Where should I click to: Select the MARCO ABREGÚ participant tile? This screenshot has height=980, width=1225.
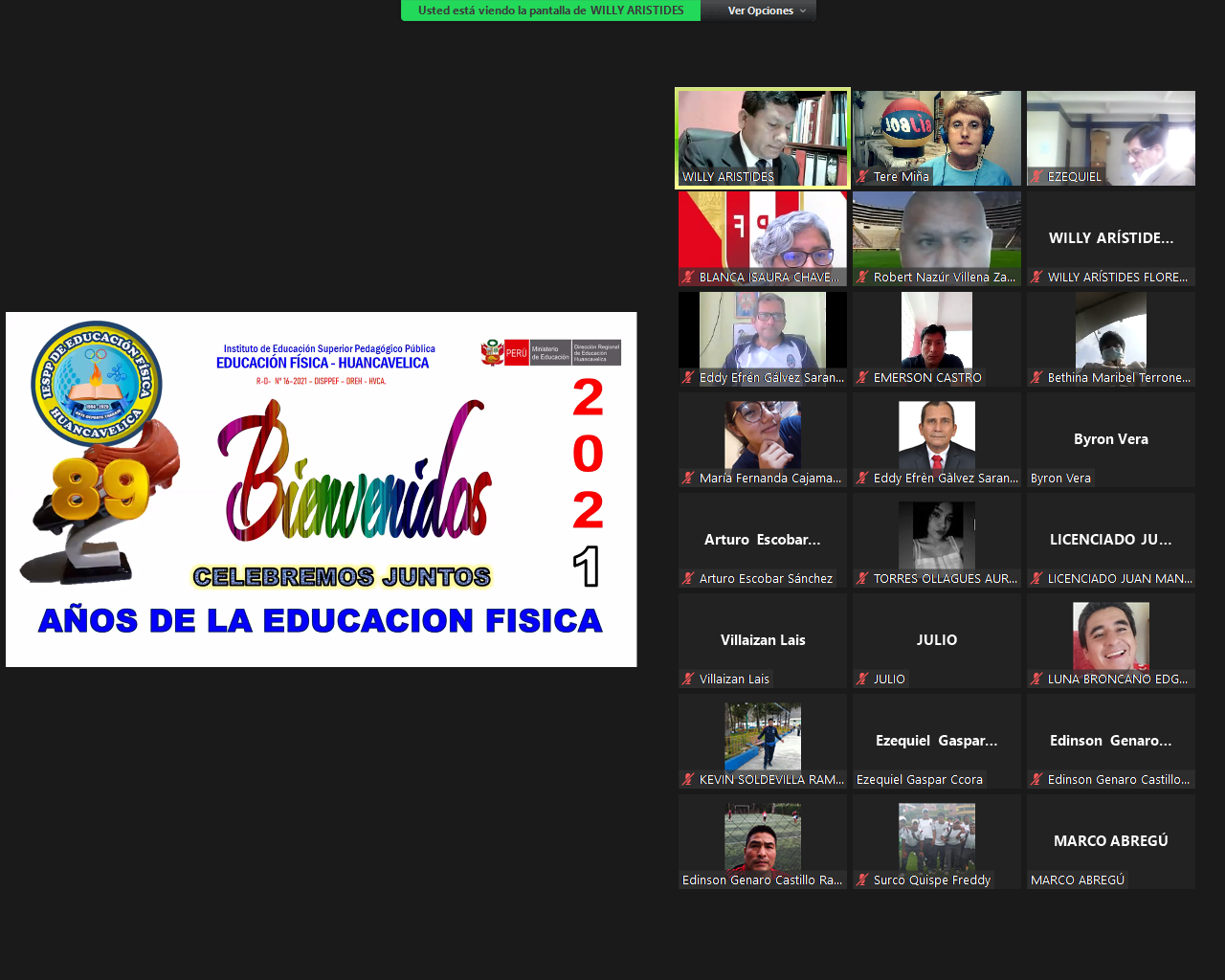tap(1110, 841)
